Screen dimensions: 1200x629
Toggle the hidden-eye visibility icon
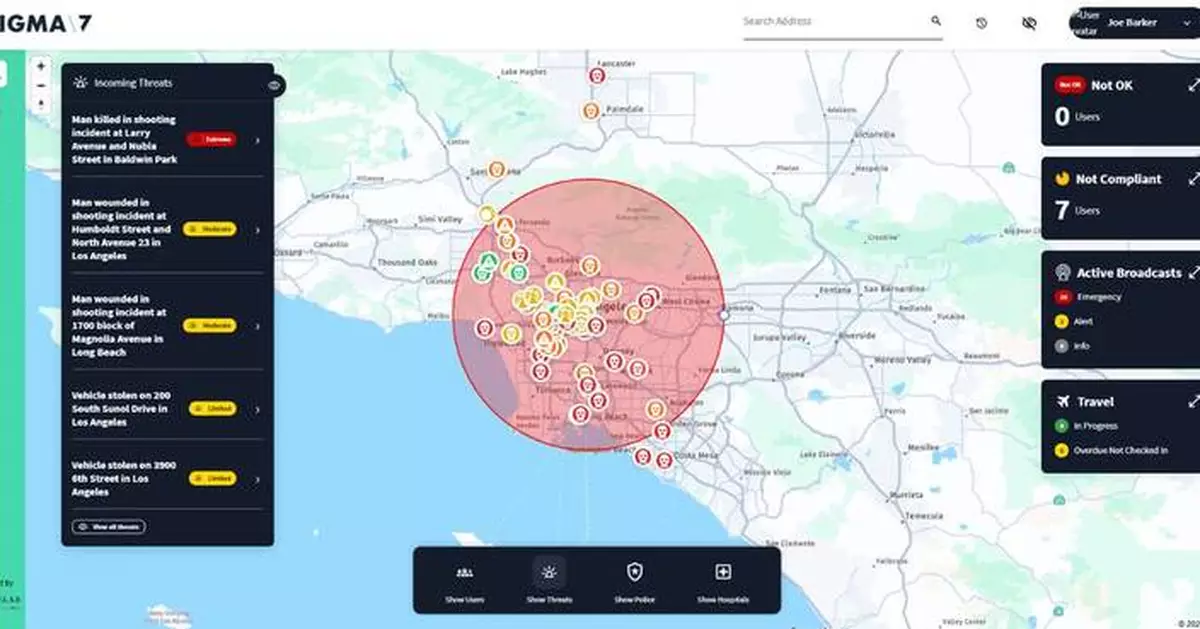1027,21
